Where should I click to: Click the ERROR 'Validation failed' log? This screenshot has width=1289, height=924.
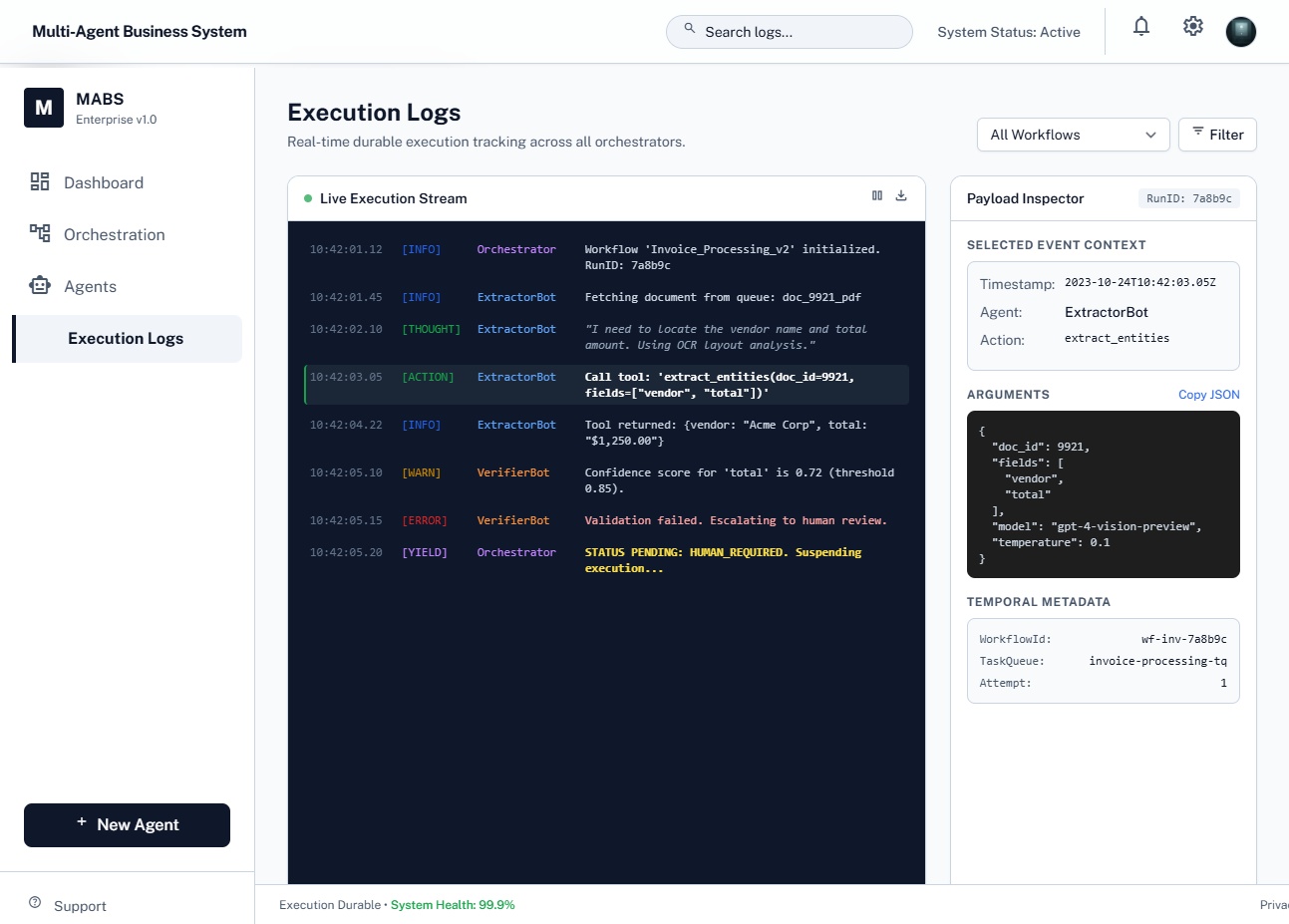[606, 520]
